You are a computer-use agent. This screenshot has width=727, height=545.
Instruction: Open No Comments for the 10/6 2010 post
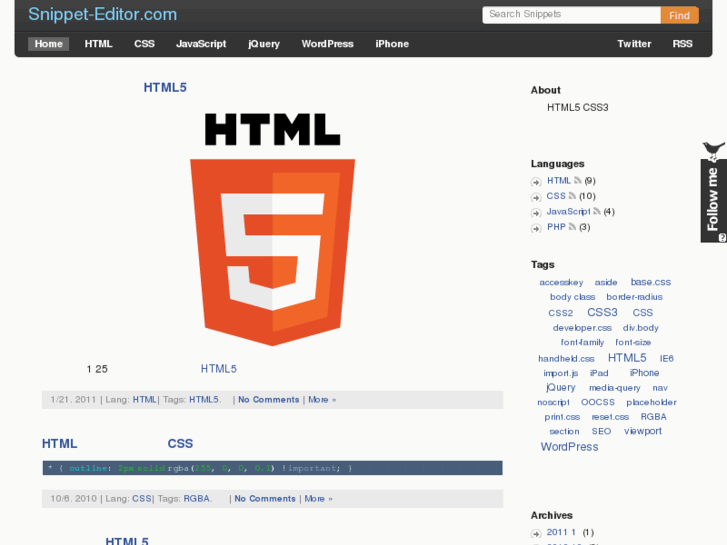[265, 499]
